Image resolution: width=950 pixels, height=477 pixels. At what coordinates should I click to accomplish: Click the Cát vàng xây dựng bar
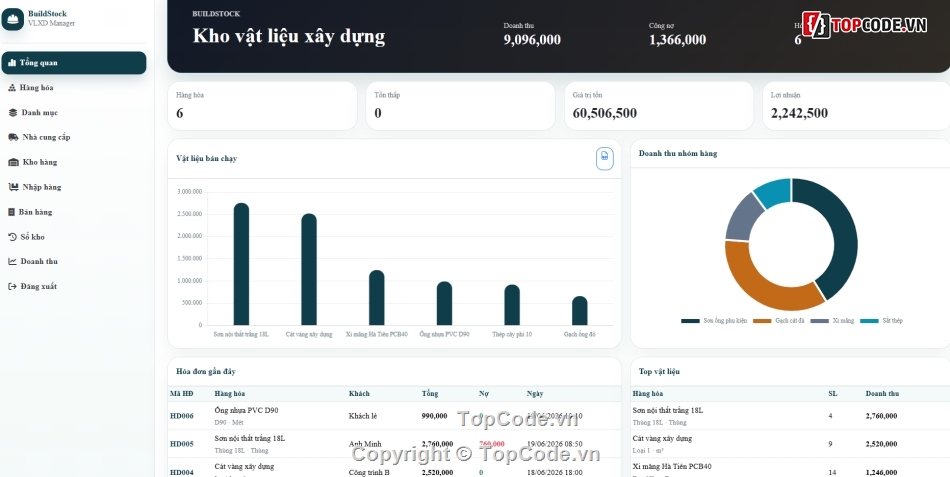(309, 270)
